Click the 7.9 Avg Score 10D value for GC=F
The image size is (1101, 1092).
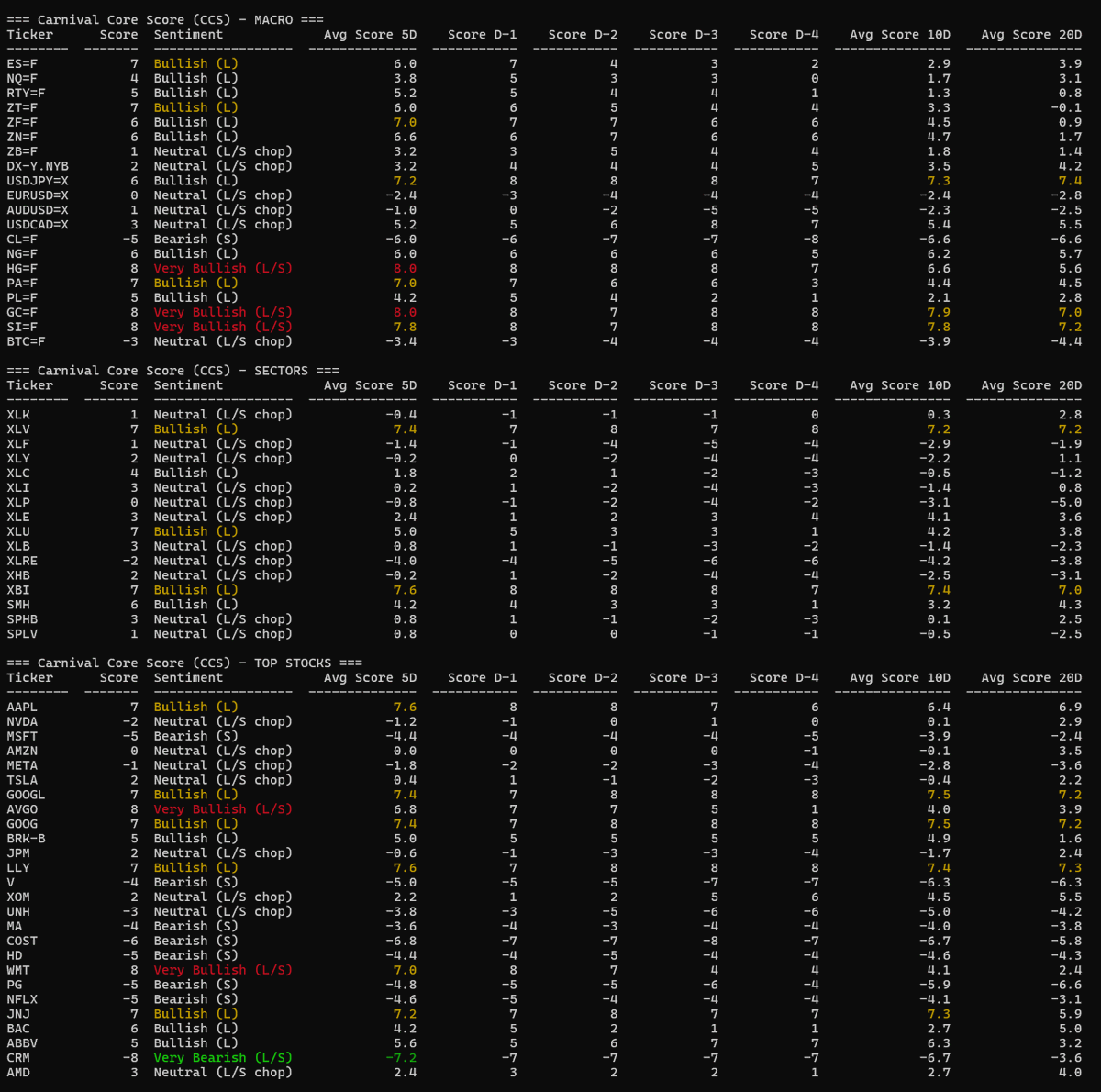click(x=939, y=312)
